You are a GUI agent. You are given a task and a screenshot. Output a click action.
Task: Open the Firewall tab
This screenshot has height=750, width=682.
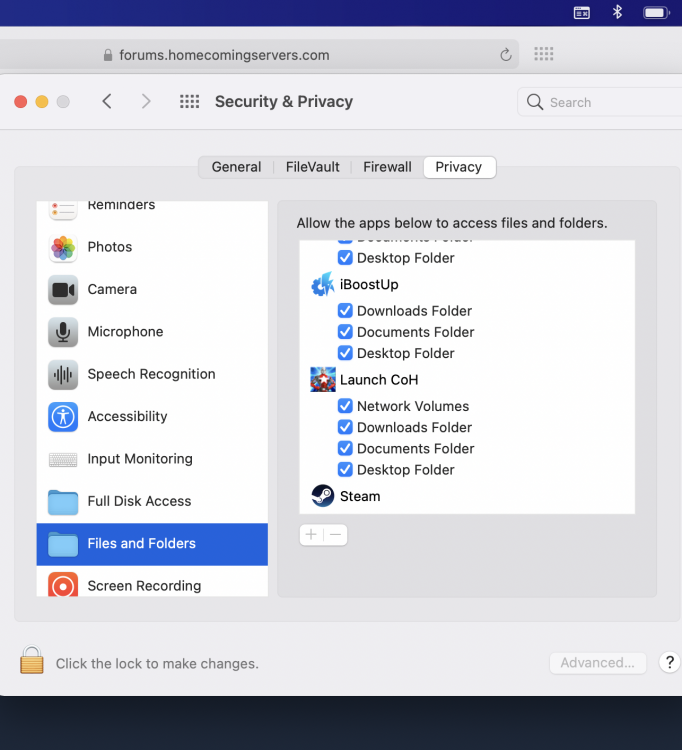(387, 167)
